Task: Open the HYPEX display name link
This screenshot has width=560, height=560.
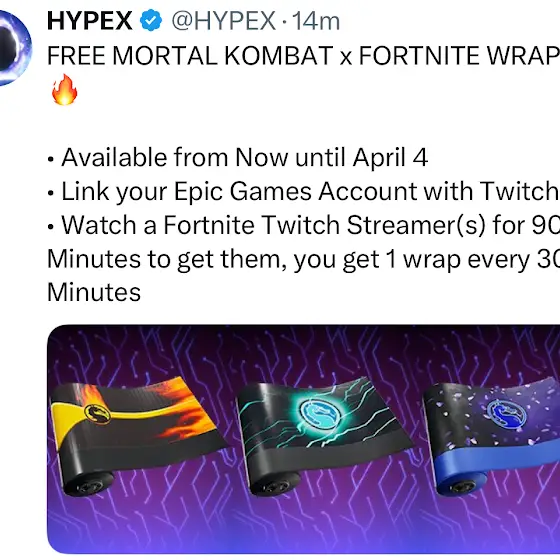Action: point(89,21)
